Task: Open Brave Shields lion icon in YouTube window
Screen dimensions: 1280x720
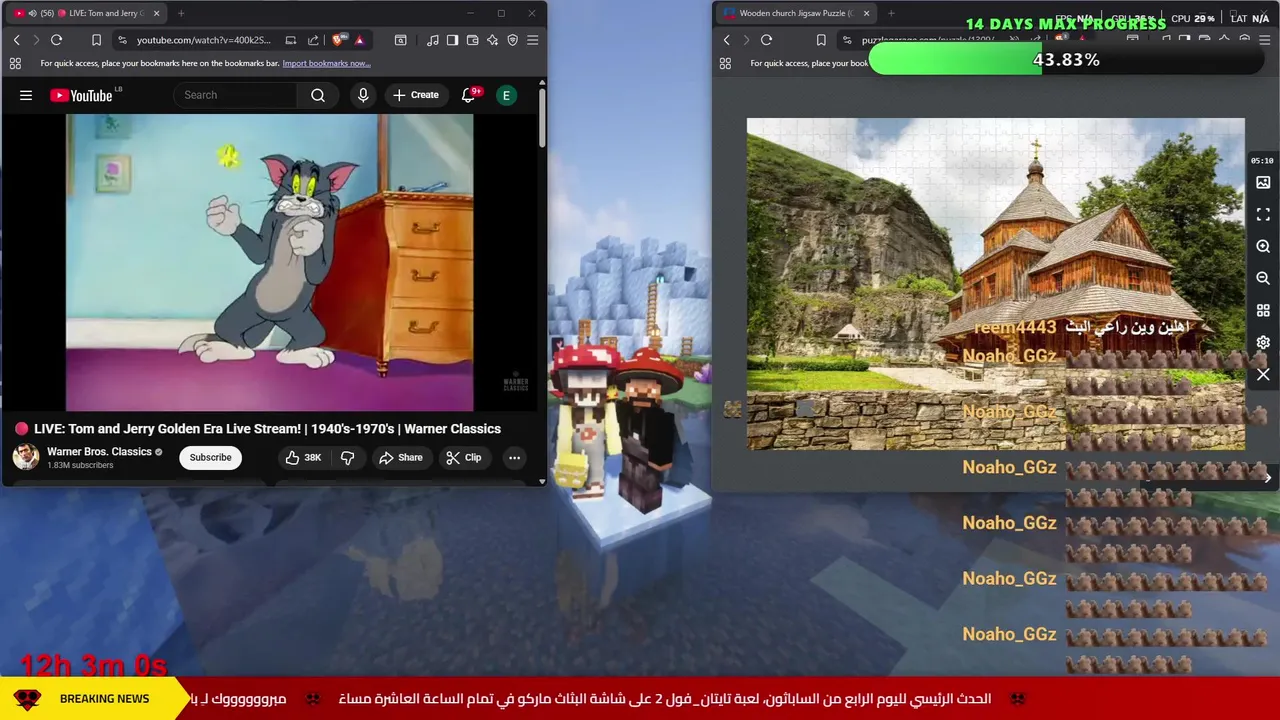Action: coord(338,40)
